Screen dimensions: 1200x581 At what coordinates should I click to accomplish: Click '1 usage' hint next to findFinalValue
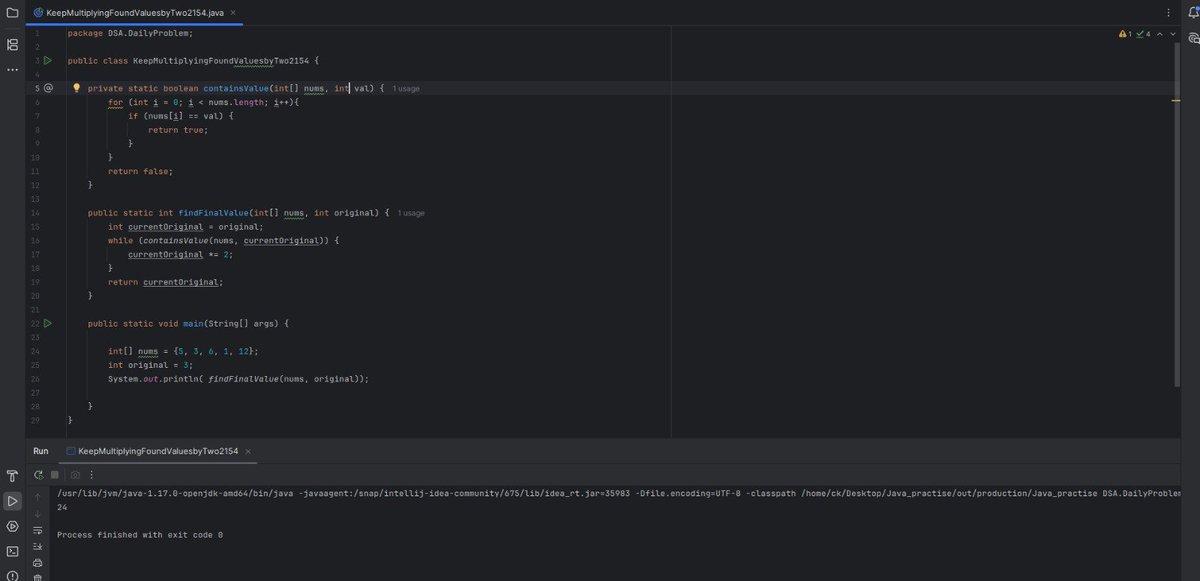point(411,213)
